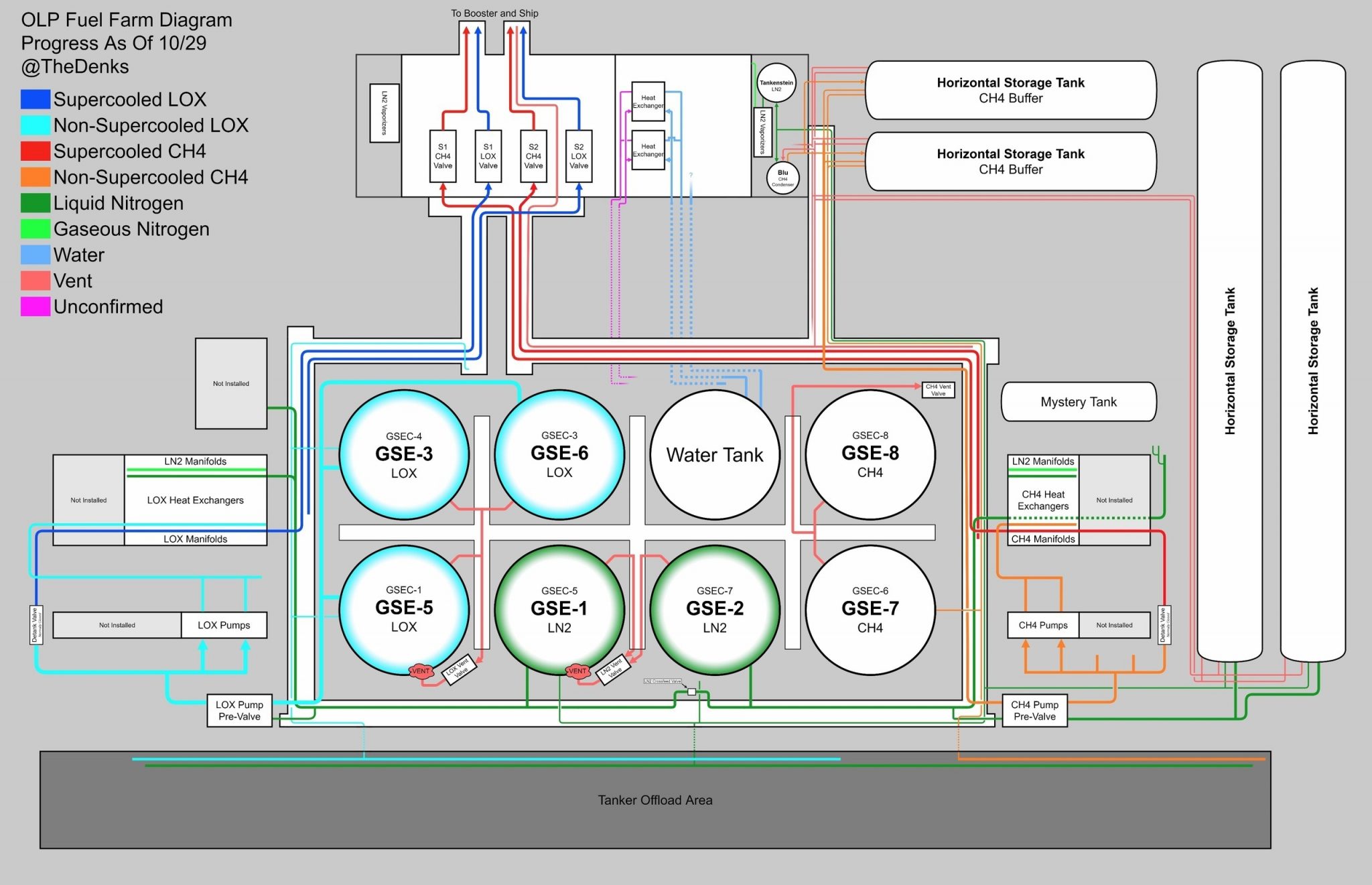Click the S2 LOX Valve box
Viewport: 1372px width, 885px height.
pos(579,156)
